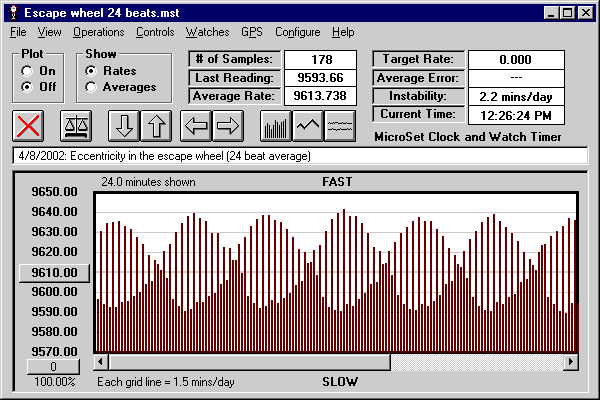Click the 9570.00 scale label
Image resolution: width=600 pixels, height=400 pixels.
pos(54,351)
